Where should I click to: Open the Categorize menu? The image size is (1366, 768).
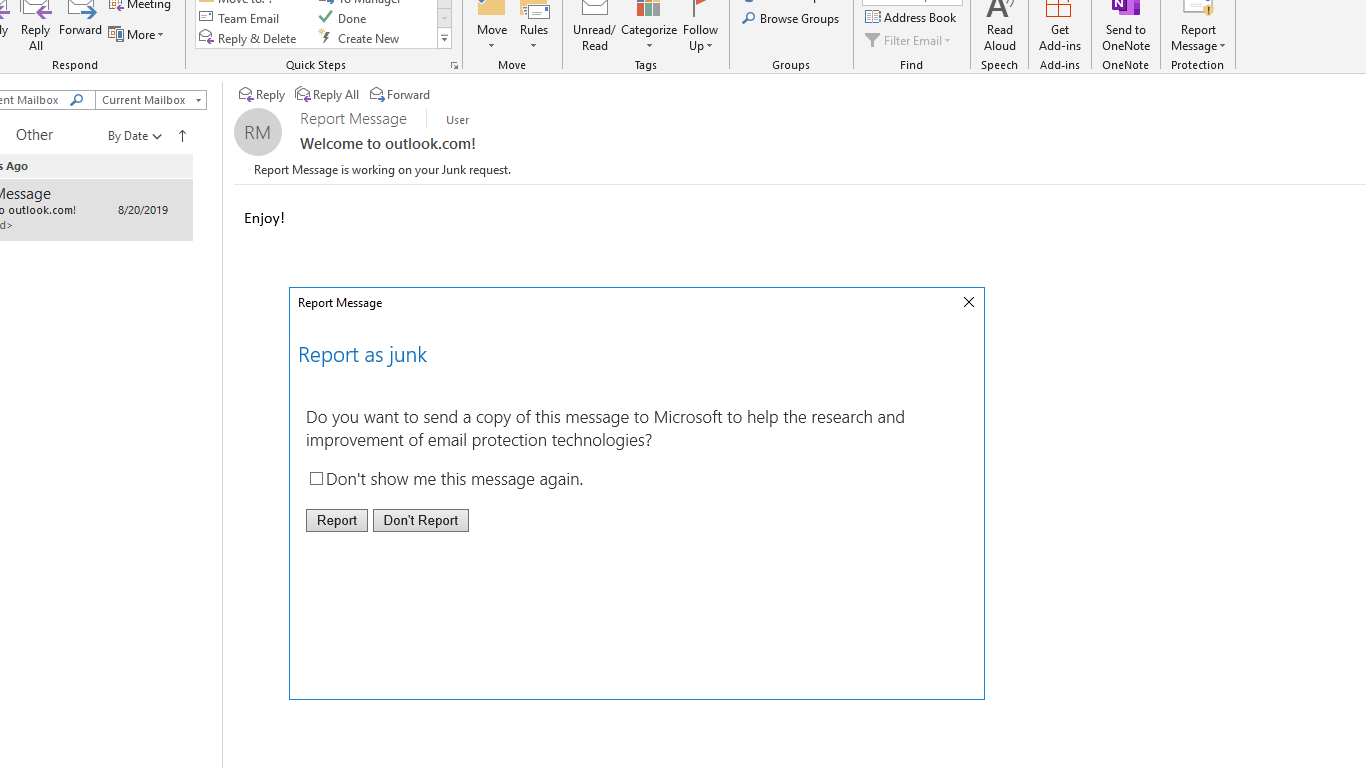[649, 27]
